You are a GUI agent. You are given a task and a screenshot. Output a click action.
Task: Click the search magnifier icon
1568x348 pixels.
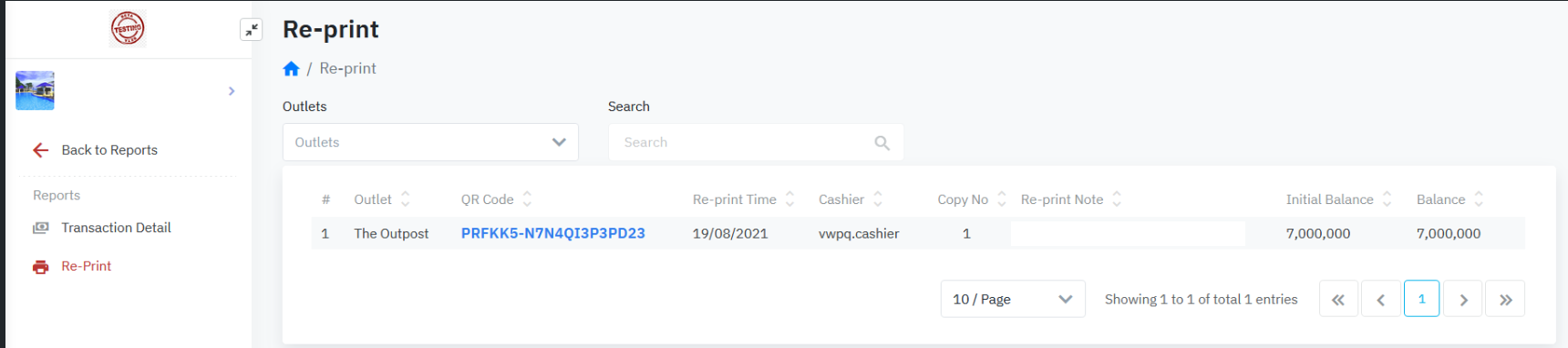[x=882, y=143]
